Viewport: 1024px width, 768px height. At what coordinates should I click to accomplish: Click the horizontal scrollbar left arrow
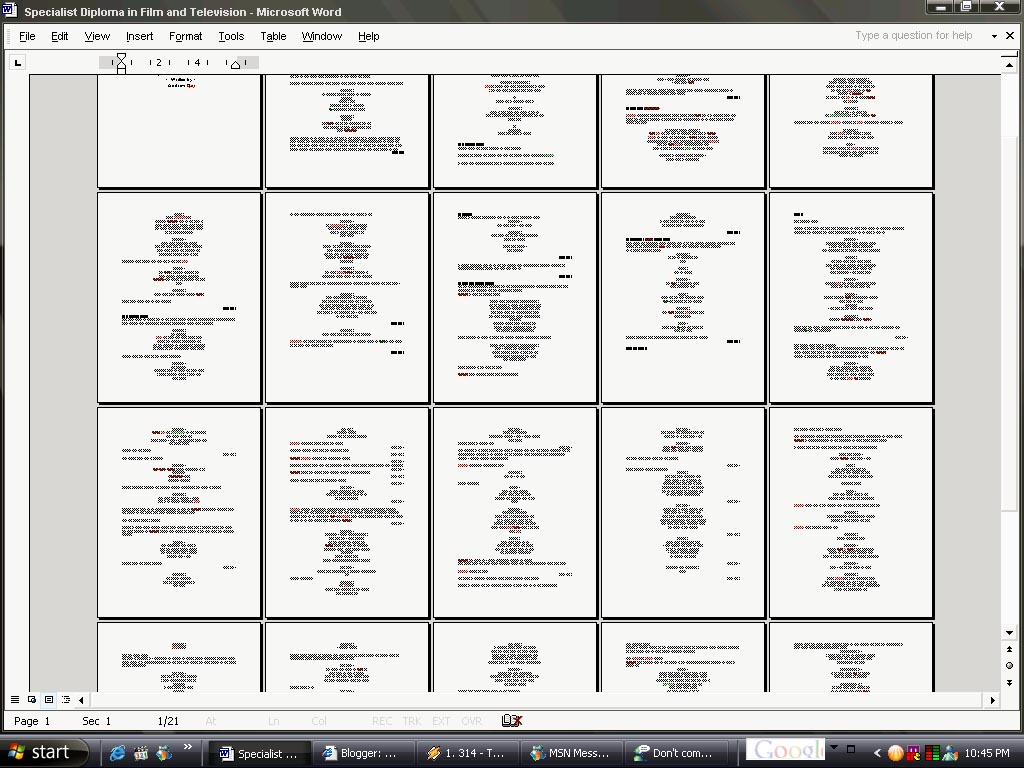tap(81, 700)
